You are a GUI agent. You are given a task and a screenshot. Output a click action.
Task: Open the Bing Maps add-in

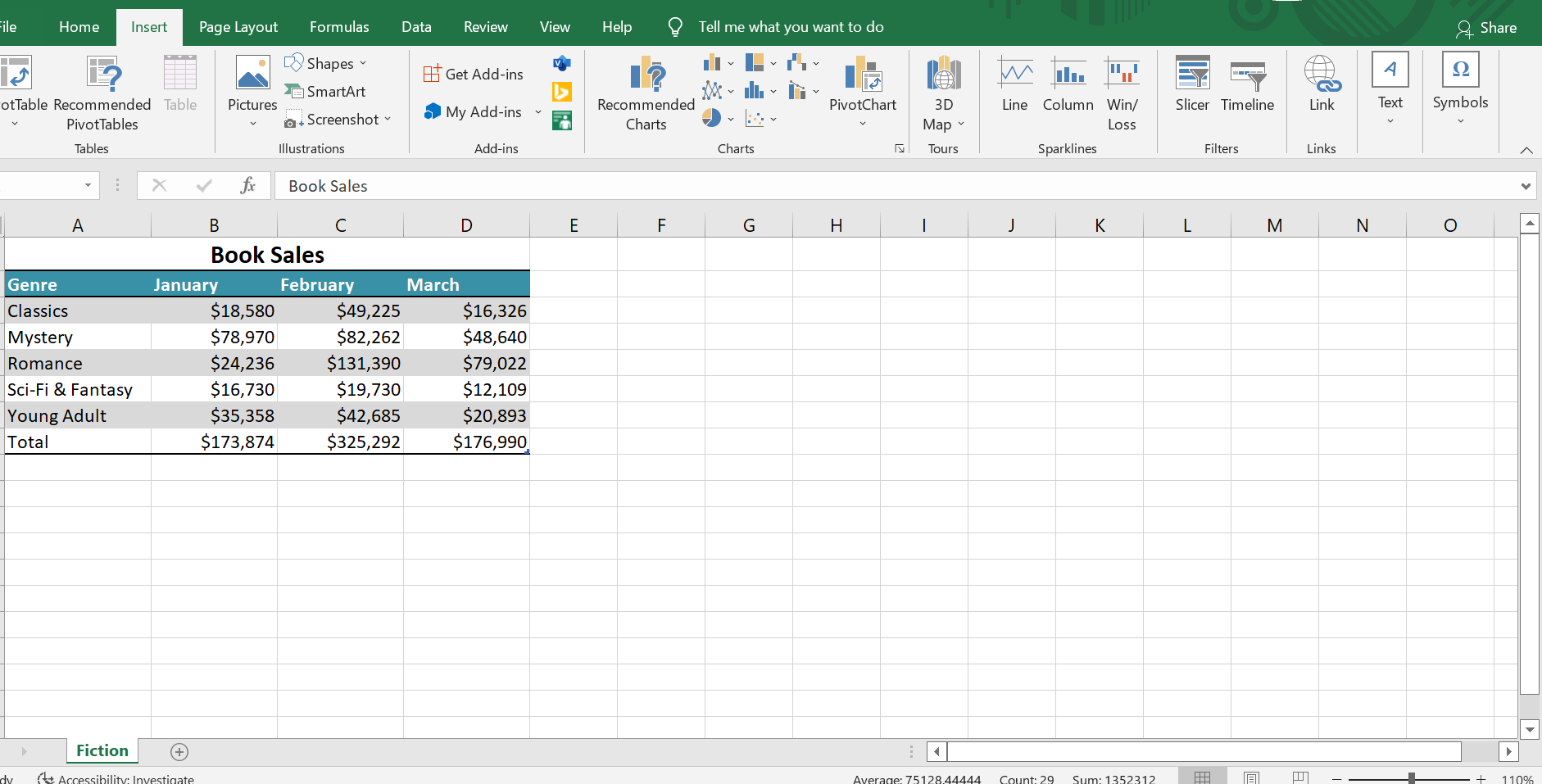(x=562, y=92)
